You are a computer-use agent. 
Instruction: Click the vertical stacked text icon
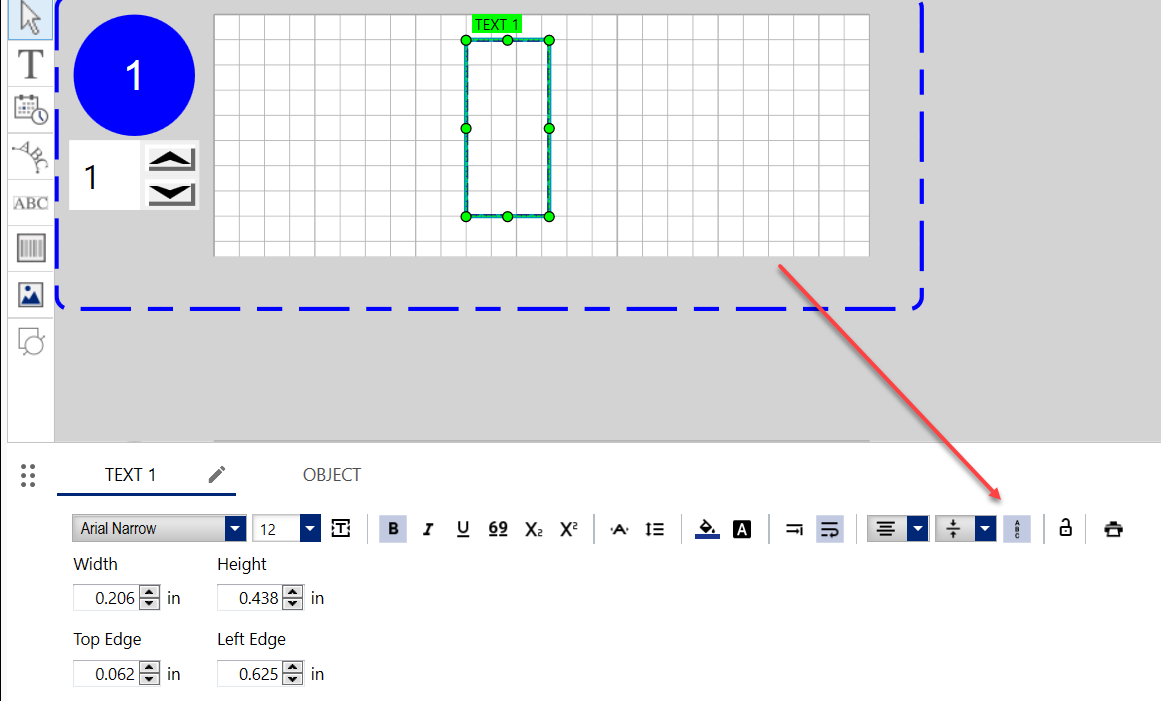point(1016,529)
